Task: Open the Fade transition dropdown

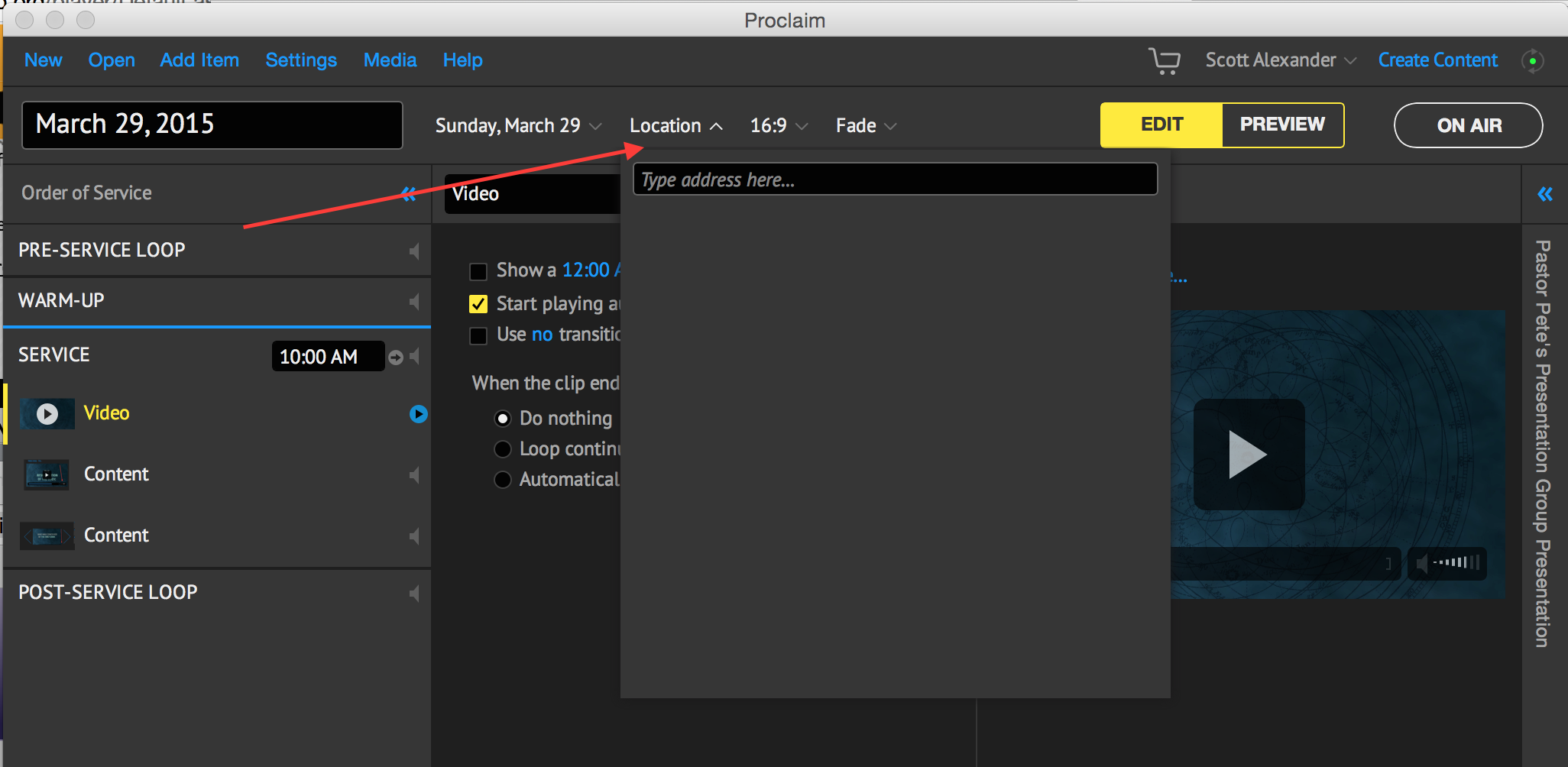Action: tap(866, 126)
